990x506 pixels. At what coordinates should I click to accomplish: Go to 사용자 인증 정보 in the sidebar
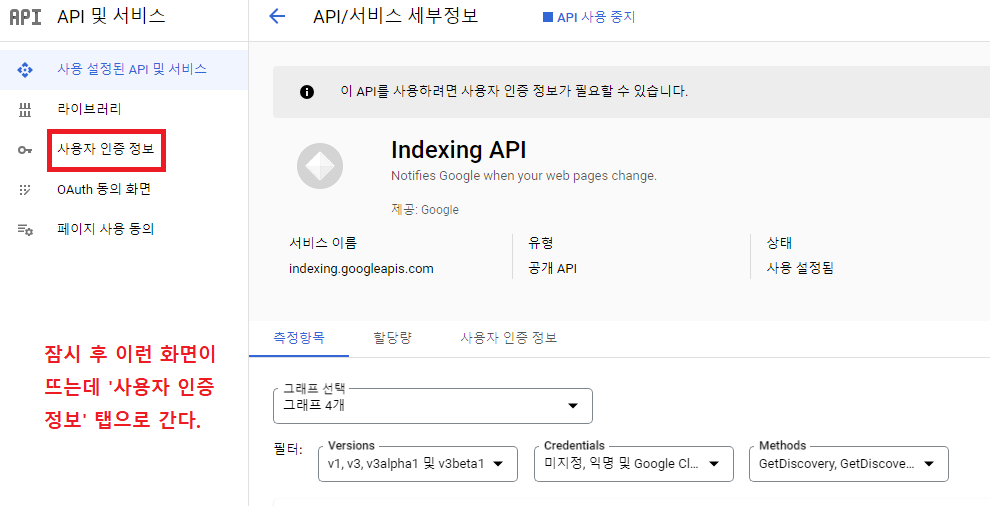(x=106, y=150)
